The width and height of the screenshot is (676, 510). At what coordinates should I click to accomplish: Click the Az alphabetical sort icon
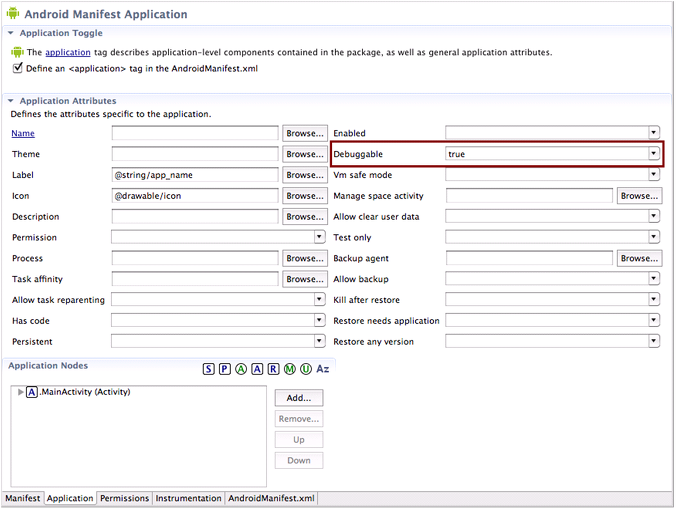tap(322, 369)
